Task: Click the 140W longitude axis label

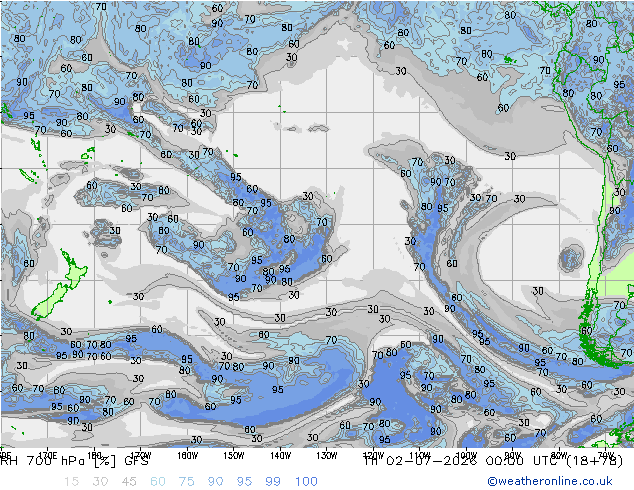Action: click(x=280, y=455)
